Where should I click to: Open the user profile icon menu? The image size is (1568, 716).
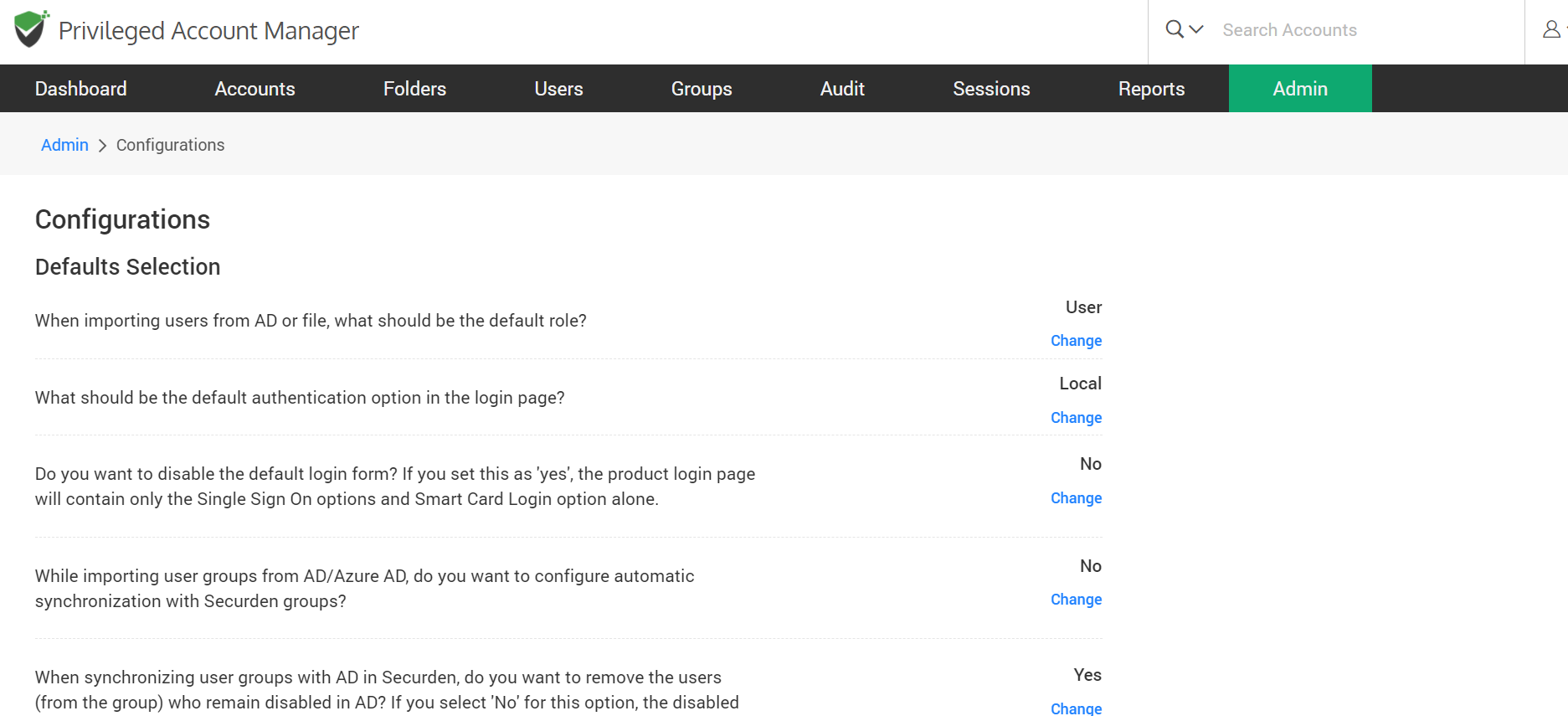(1551, 29)
